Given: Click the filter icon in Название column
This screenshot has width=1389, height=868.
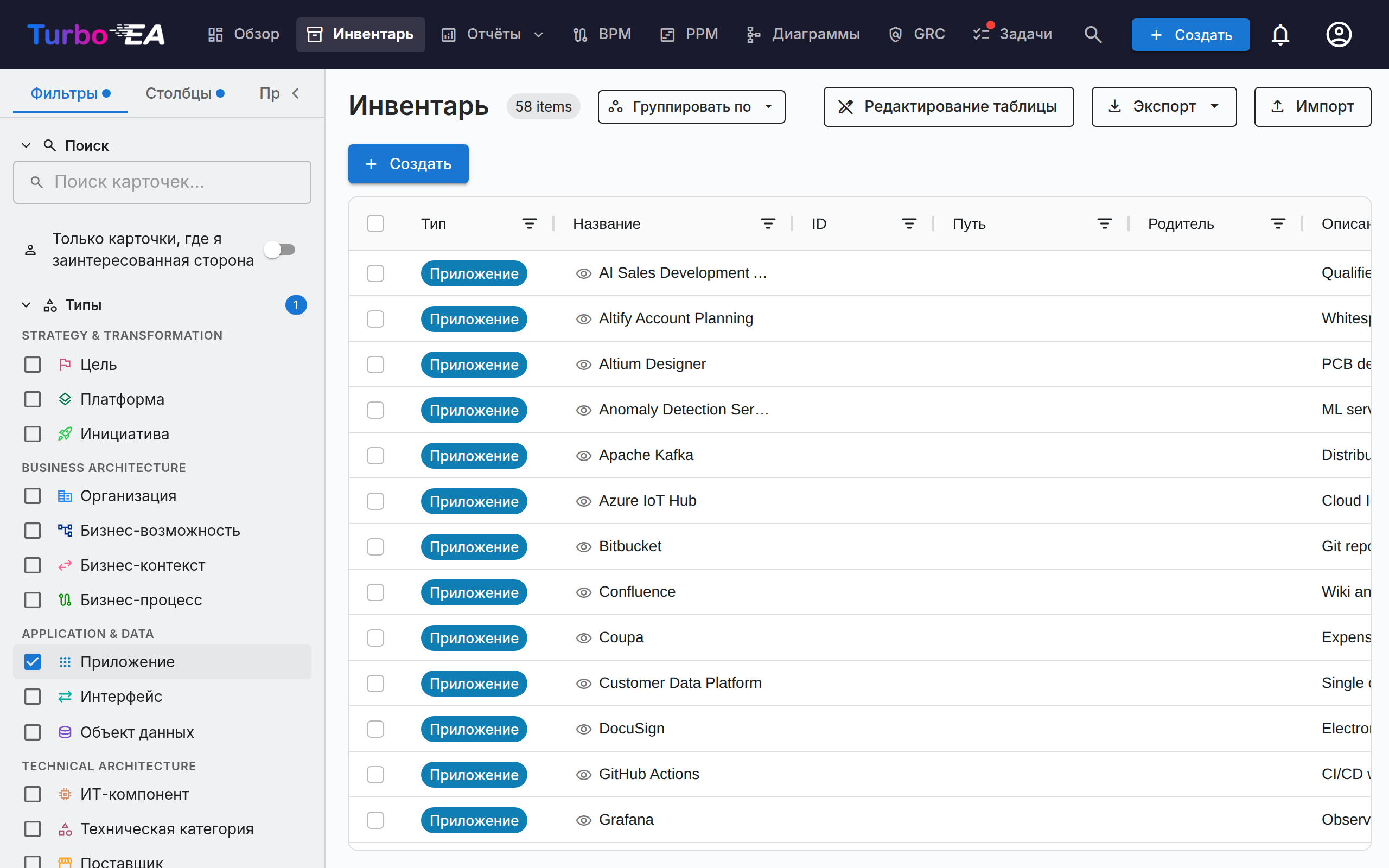Looking at the screenshot, I should (x=768, y=224).
